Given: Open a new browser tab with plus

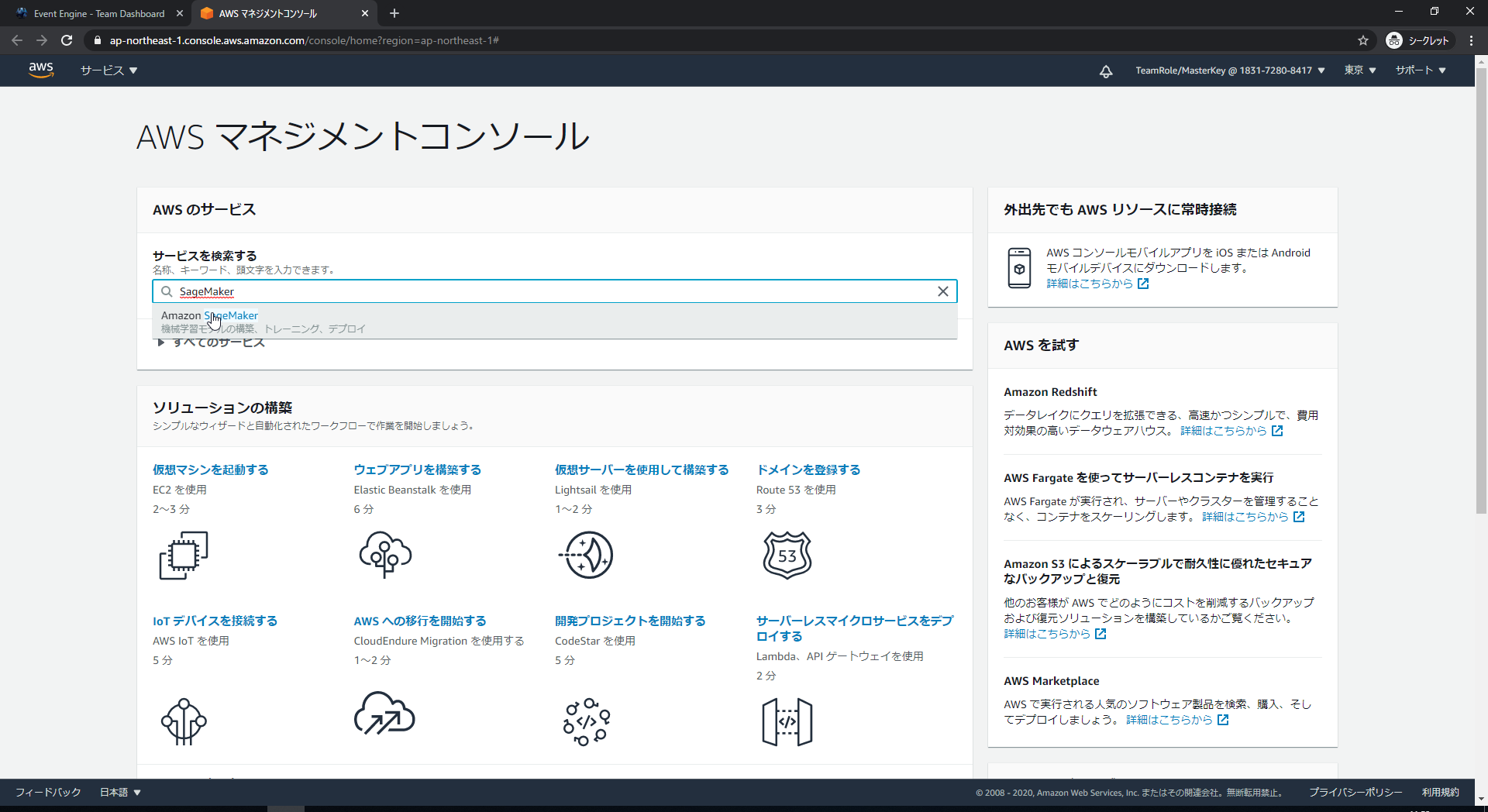Looking at the screenshot, I should pos(394,13).
